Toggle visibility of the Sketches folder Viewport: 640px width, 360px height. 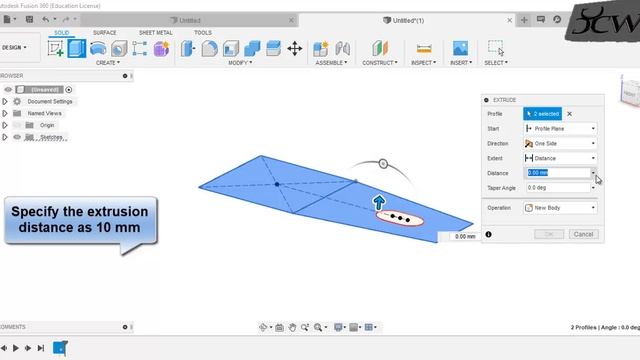(x=17, y=137)
